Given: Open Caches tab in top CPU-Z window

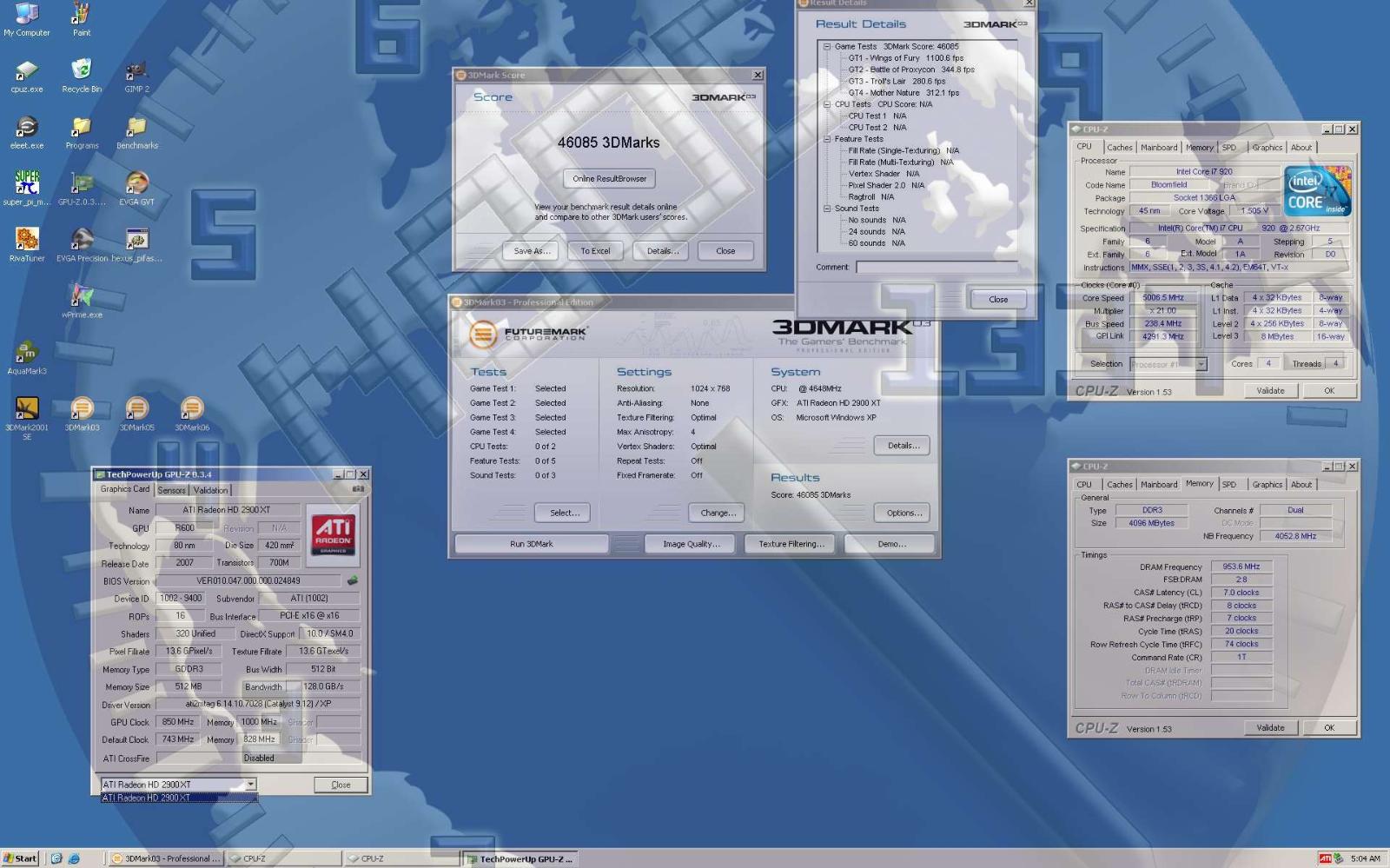Looking at the screenshot, I should coord(1119,148).
